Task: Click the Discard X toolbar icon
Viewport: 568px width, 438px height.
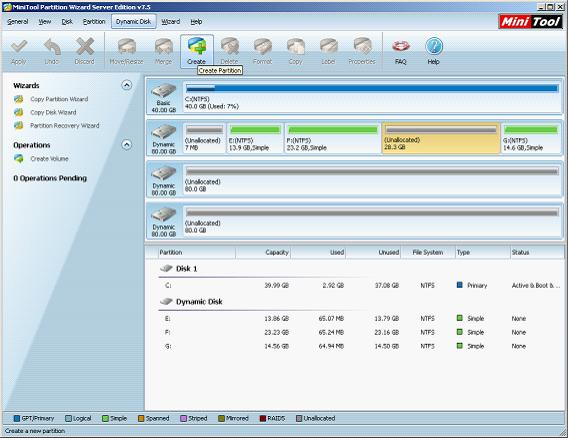Action: 85,47
